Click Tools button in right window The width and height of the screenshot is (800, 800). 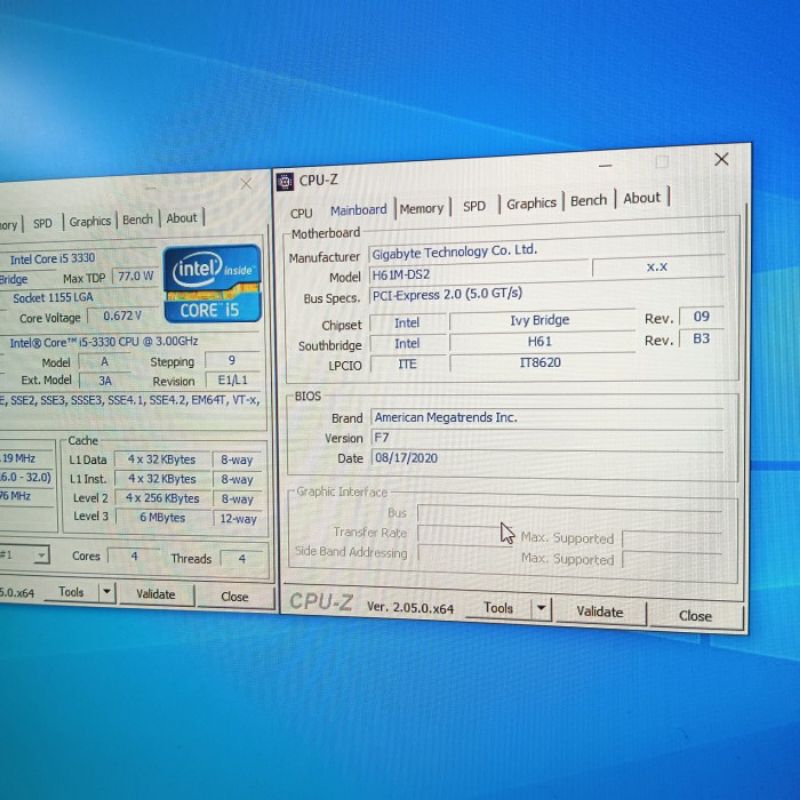[x=498, y=608]
